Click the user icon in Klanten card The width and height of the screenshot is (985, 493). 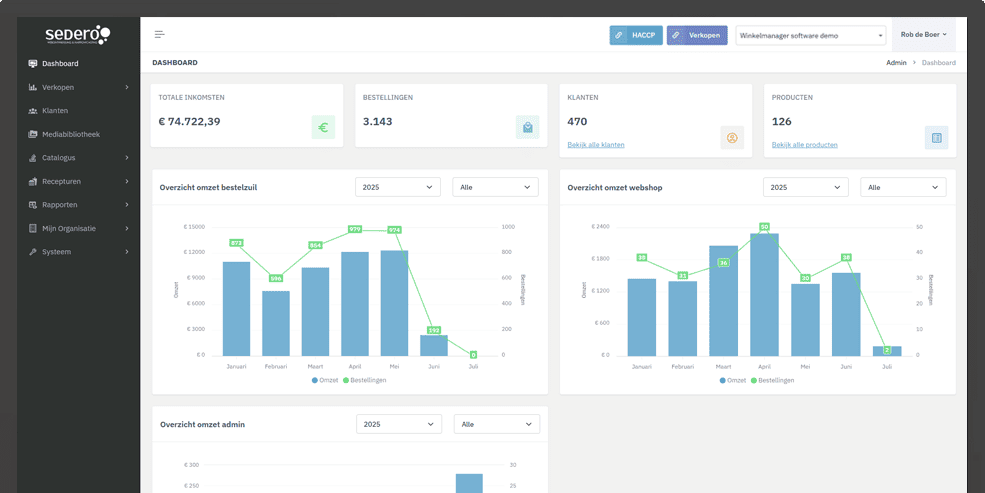(x=732, y=138)
